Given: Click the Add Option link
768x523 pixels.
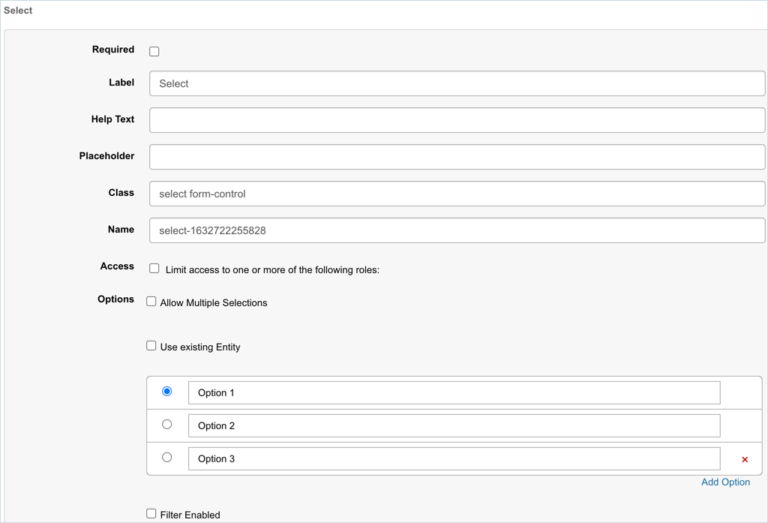Looking at the screenshot, I should point(725,482).
